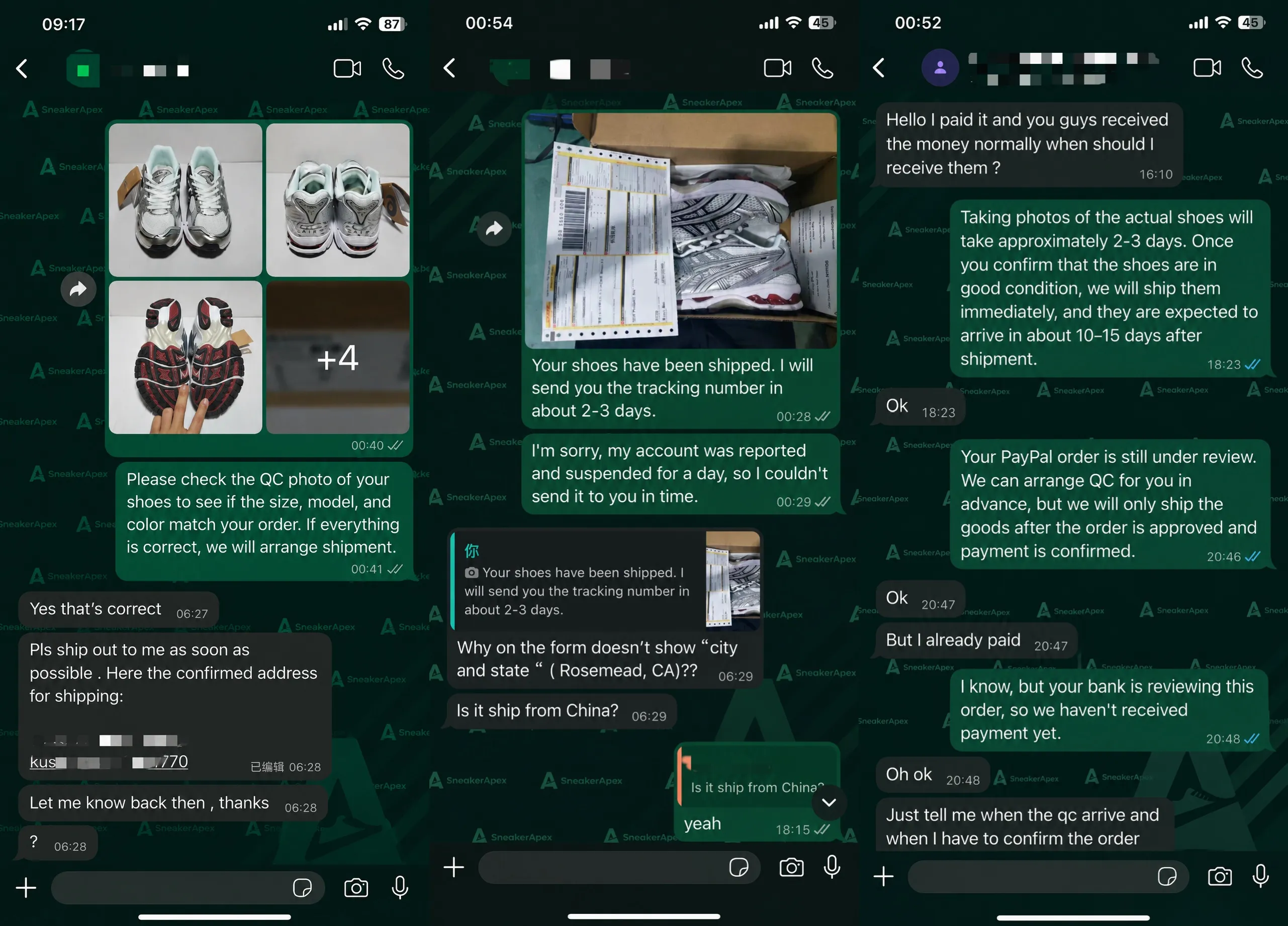Go back from the 00:54 chat screen
Screen dimensions: 1288x926
[x=450, y=68]
